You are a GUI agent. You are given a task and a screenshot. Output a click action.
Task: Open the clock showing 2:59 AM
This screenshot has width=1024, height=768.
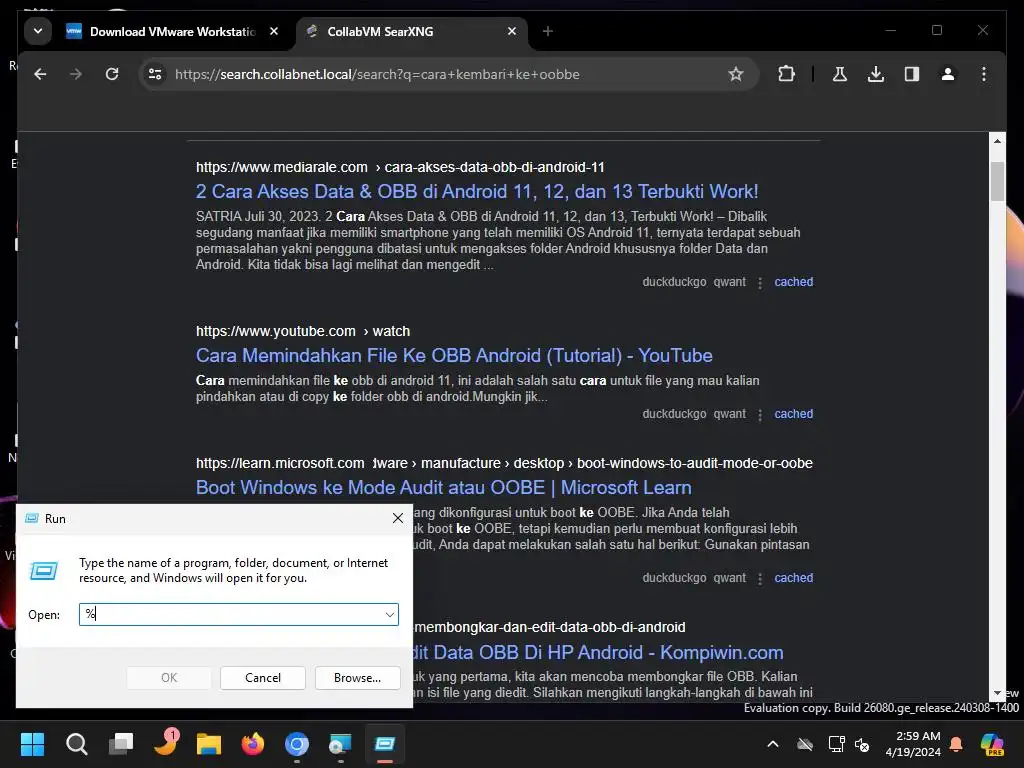click(913, 744)
